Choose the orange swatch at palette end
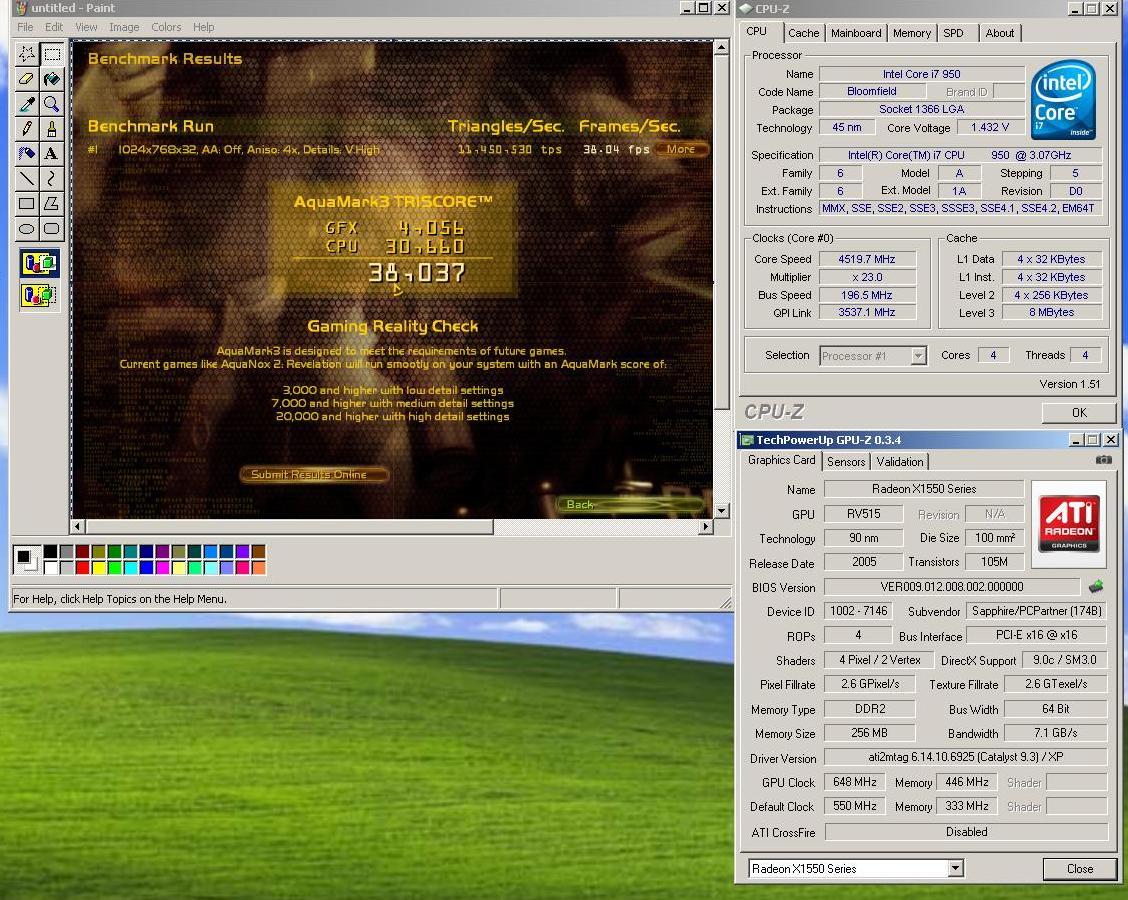Viewport: 1128px width, 900px height. pyautogui.click(x=259, y=568)
